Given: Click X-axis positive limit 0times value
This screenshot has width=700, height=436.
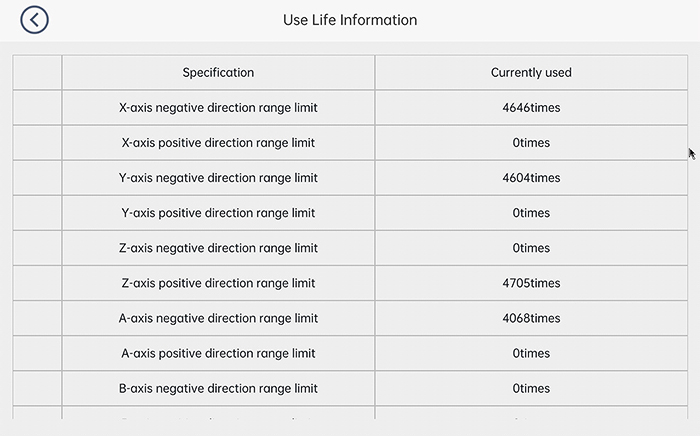Looking at the screenshot, I should [x=531, y=143].
